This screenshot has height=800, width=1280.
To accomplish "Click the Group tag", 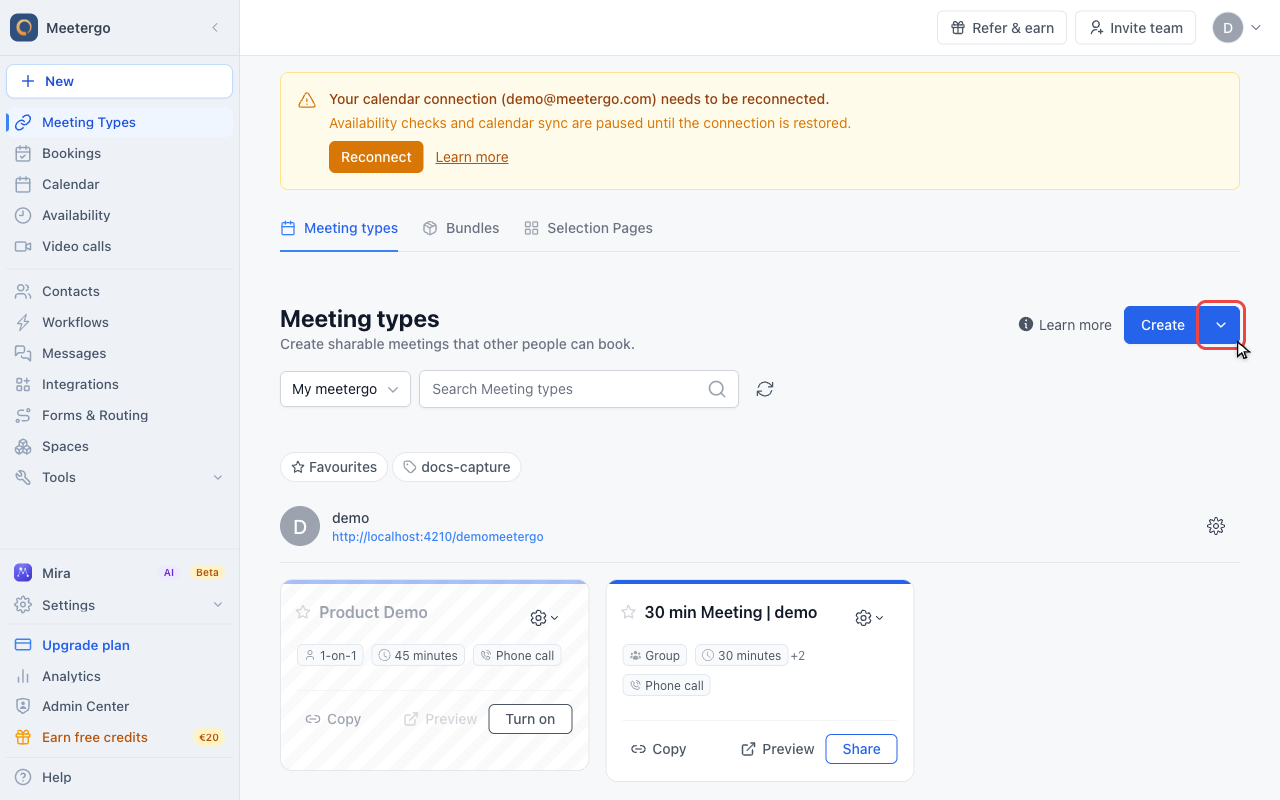I will (655, 656).
